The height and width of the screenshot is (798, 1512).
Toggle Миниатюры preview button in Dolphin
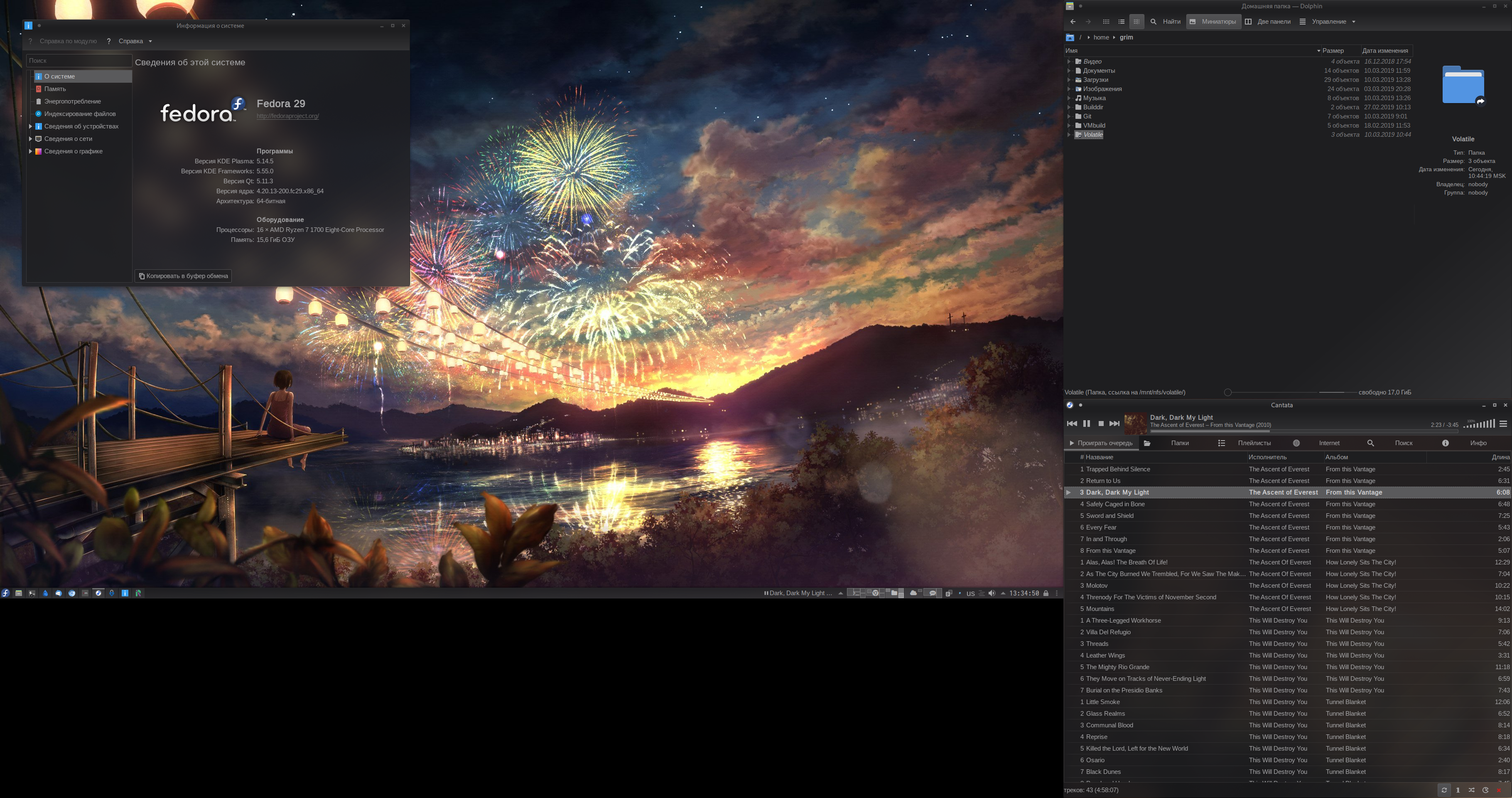pyautogui.click(x=1213, y=22)
